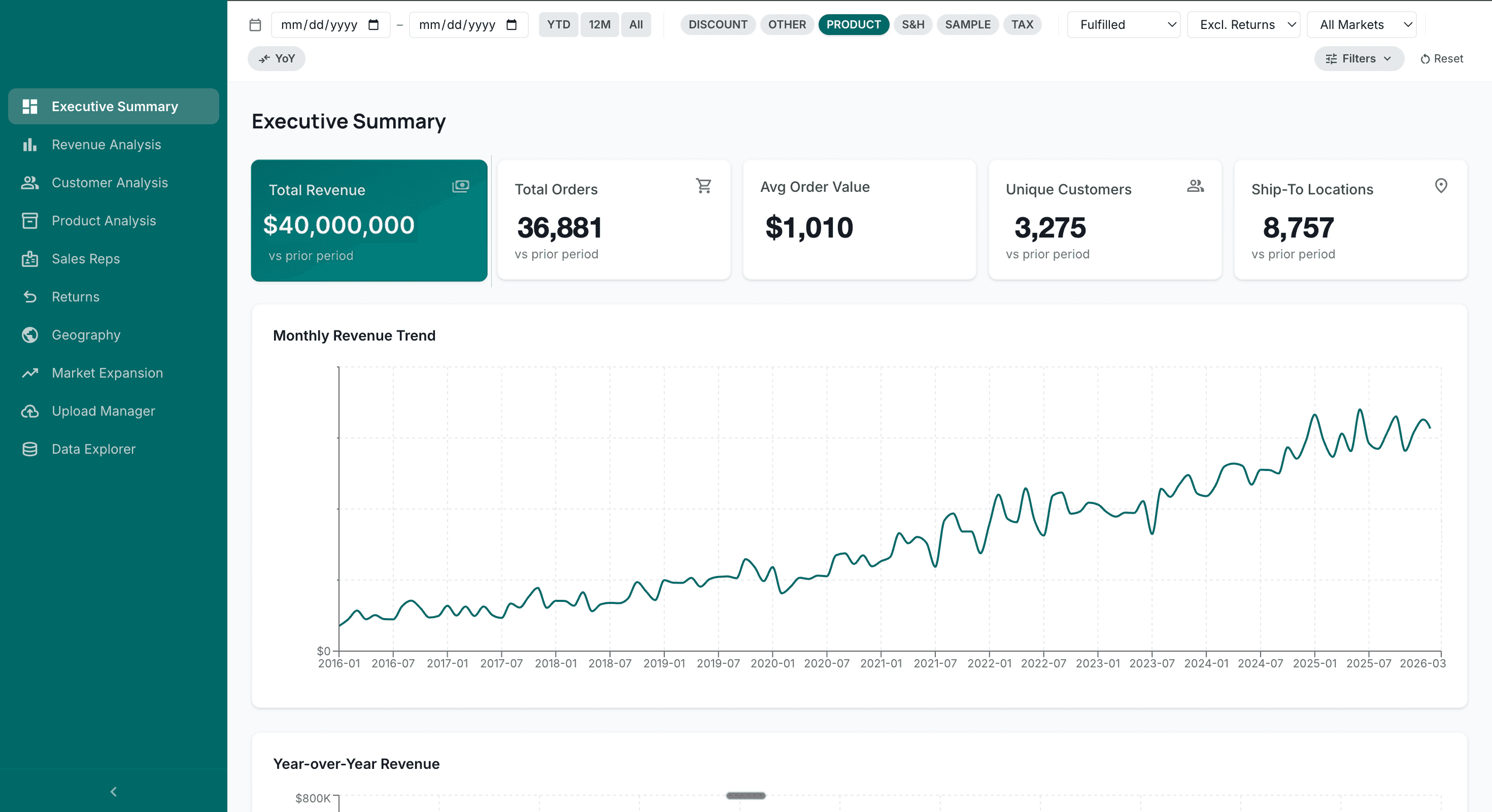Viewport: 1492px width, 812px height.
Task: Click the horizontal scrollbar handle at bottom
Action: (x=745, y=796)
